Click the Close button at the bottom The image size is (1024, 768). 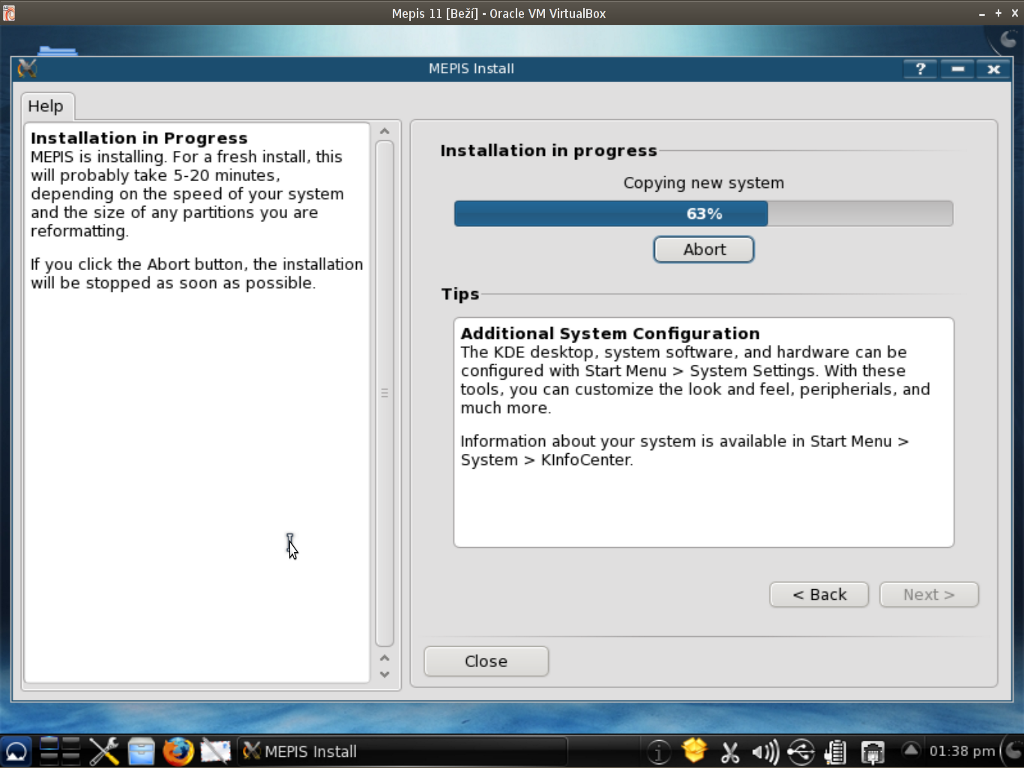[x=486, y=662]
